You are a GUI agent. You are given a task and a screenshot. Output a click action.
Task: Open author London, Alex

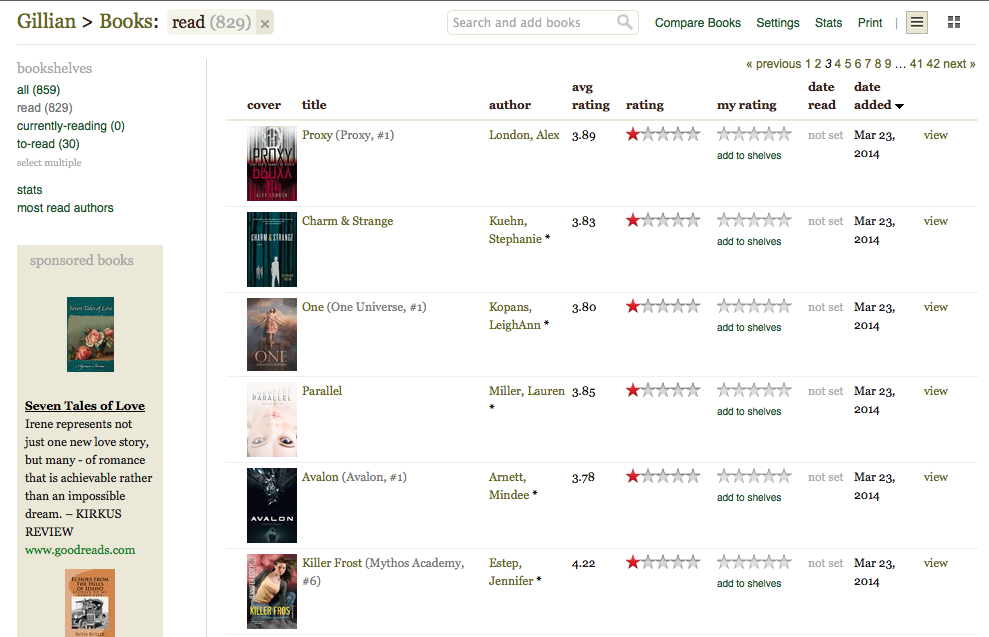click(524, 135)
